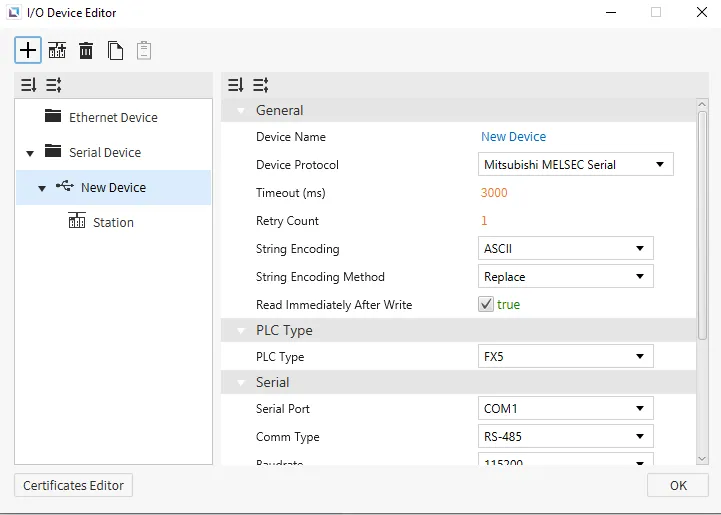
Task: Select Ethernet Device in the tree
Action: [x=112, y=118]
